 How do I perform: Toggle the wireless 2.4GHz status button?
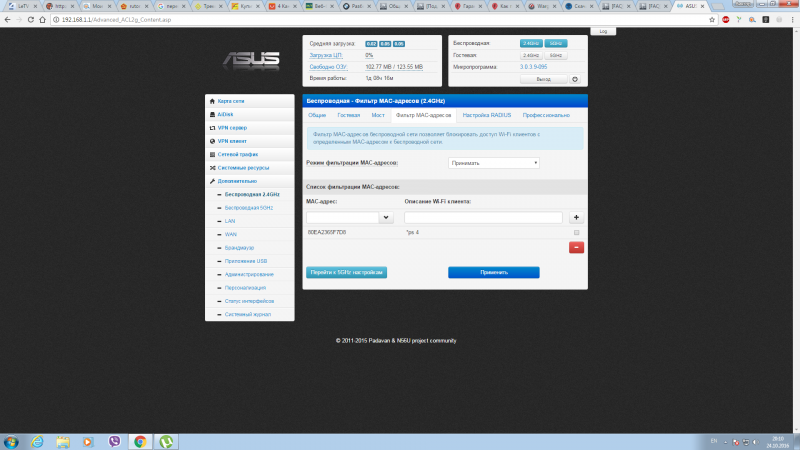(x=532, y=44)
